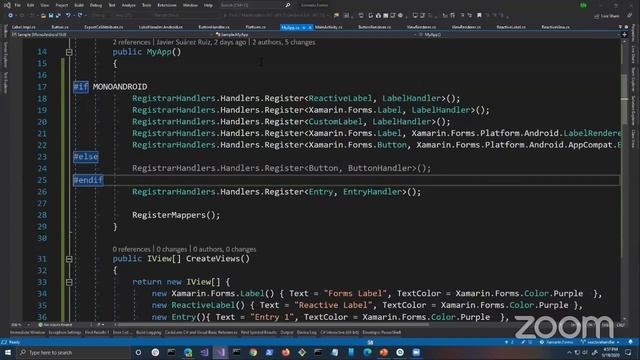The width and height of the screenshot is (640, 360).
Task: Open the git branch selector in status bar
Action: pyautogui.click(x=600, y=342)
